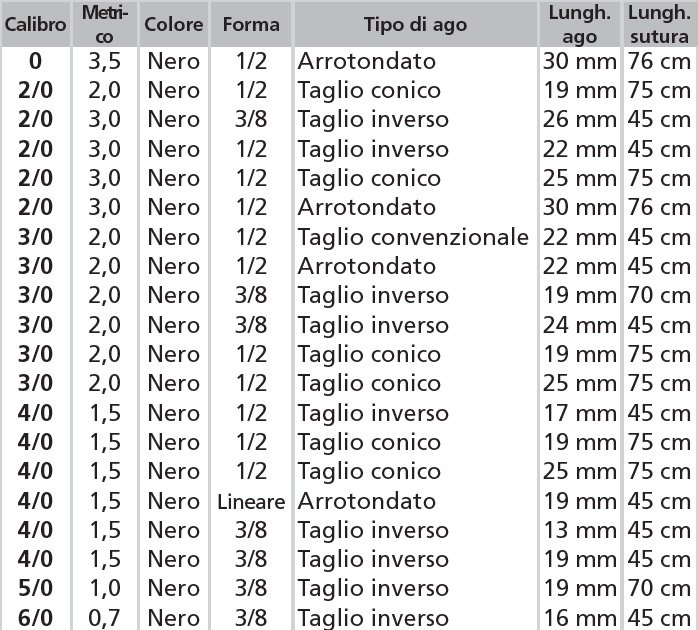The image size is (698, 630).
Task: Click the Lungh. ago column header
Action: tap(579, 24)
